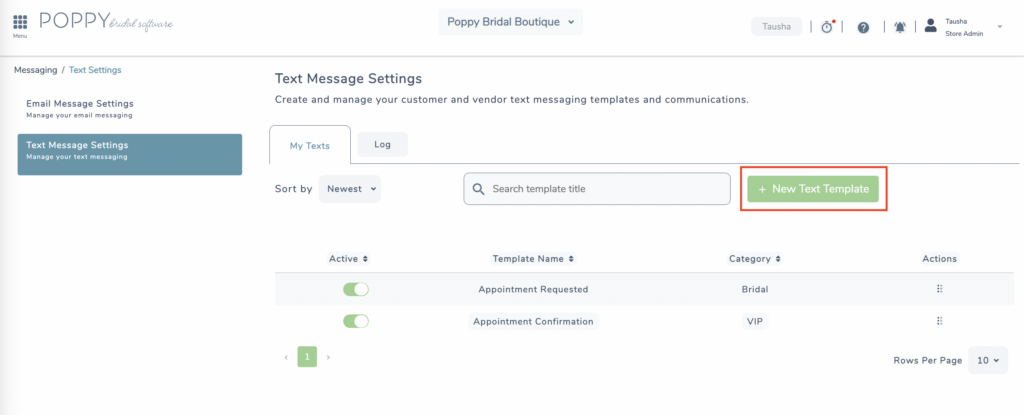Click the user profile avatar icon
The height and width of the screenshot is (415, 1024).
[x=931, y=26]
